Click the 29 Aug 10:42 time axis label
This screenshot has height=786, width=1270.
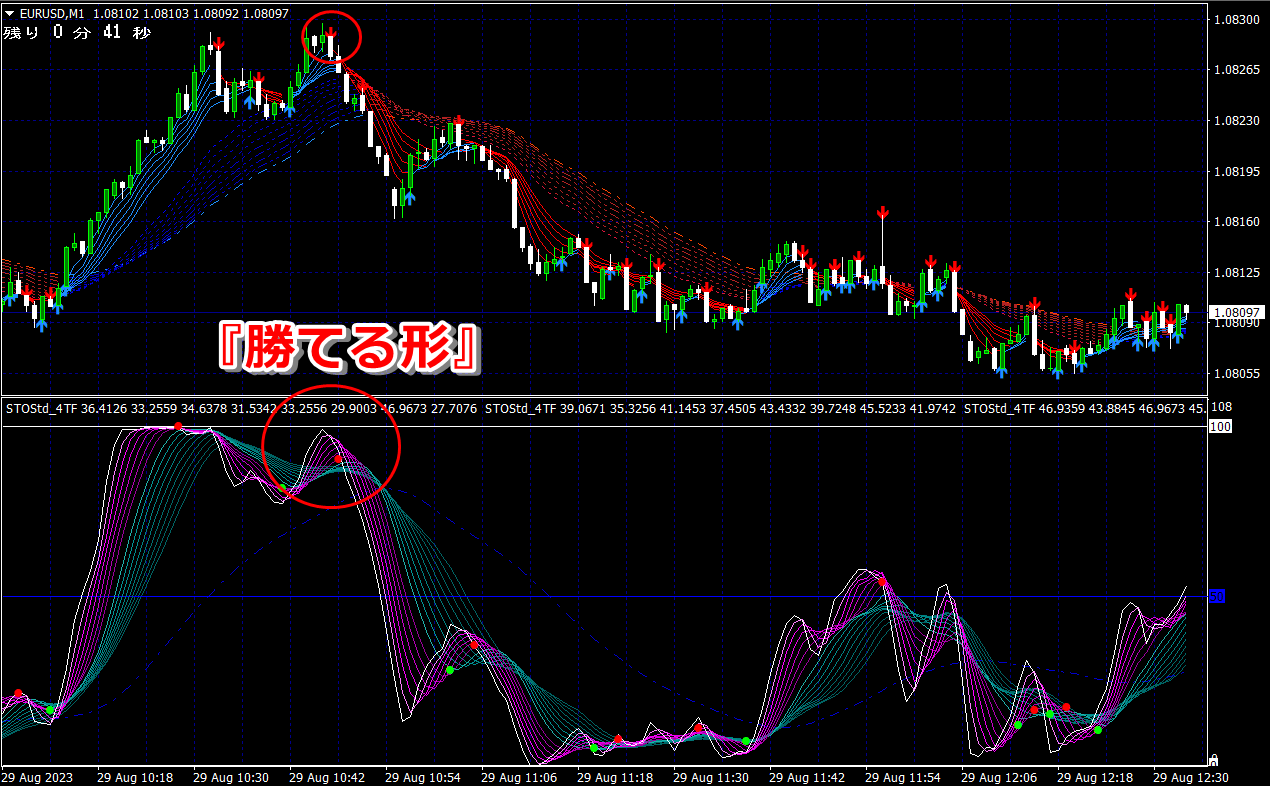point(328,777)
